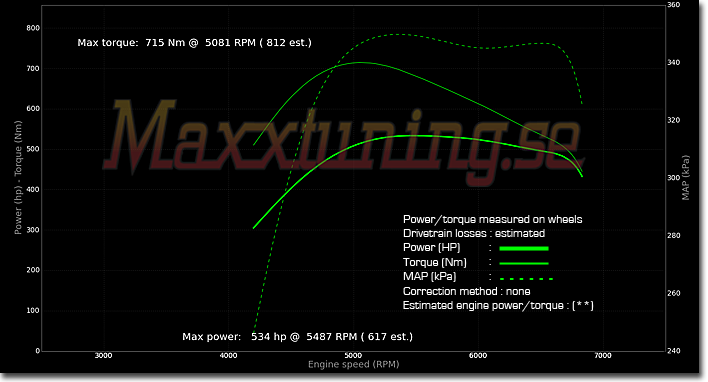Click the 260 kPa right axis tick label
The image size is (708, 382).
tap(674, 293)
